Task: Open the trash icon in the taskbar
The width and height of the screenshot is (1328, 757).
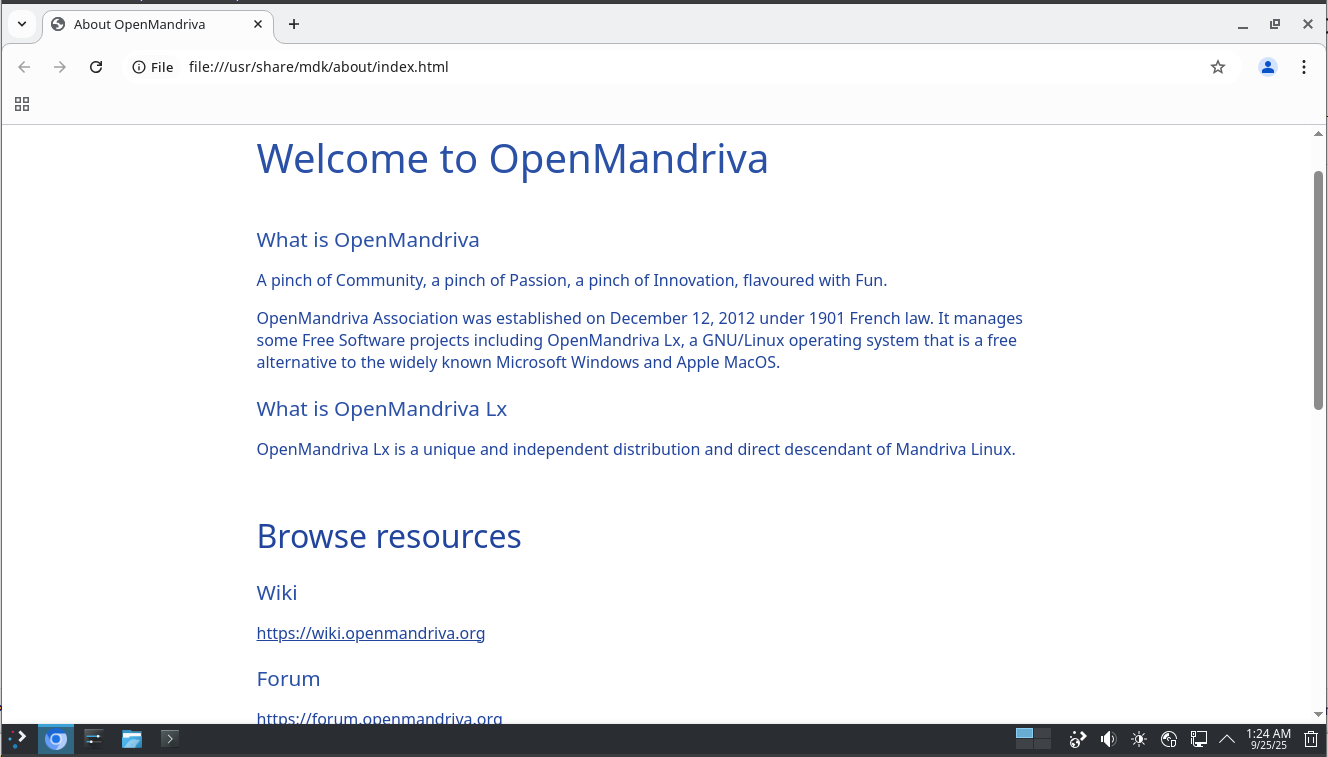Action: [1311, 739]
